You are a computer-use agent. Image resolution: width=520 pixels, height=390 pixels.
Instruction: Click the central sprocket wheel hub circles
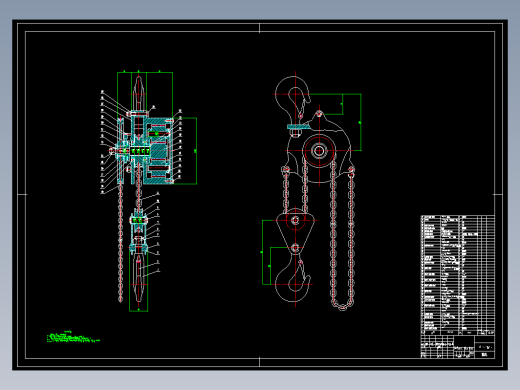[319, 151]
